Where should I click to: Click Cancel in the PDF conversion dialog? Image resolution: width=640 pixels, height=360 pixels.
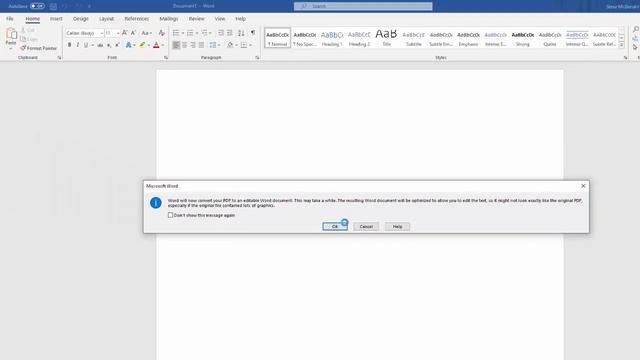tap(366, 227)
